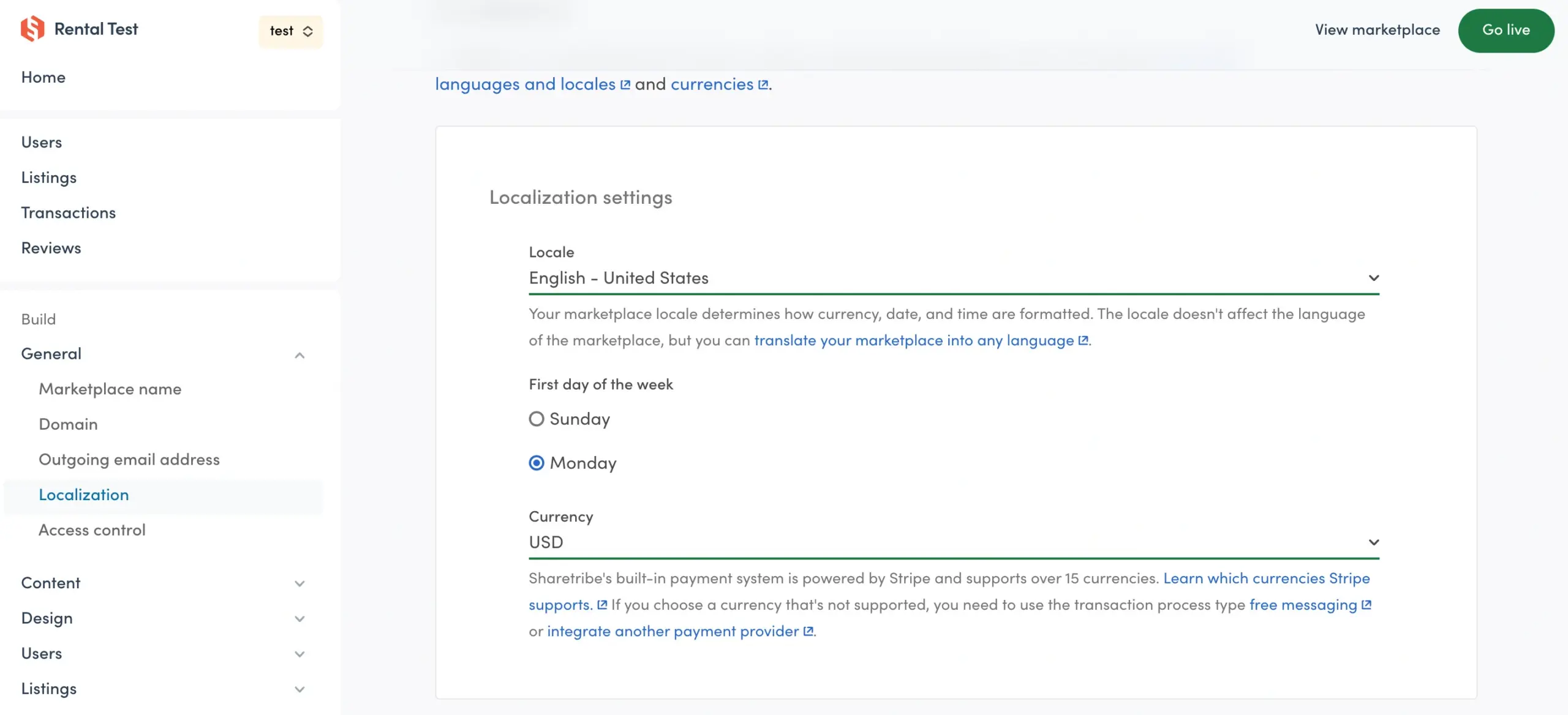
Task: Open Transactions page
Action: coord(69,212)
